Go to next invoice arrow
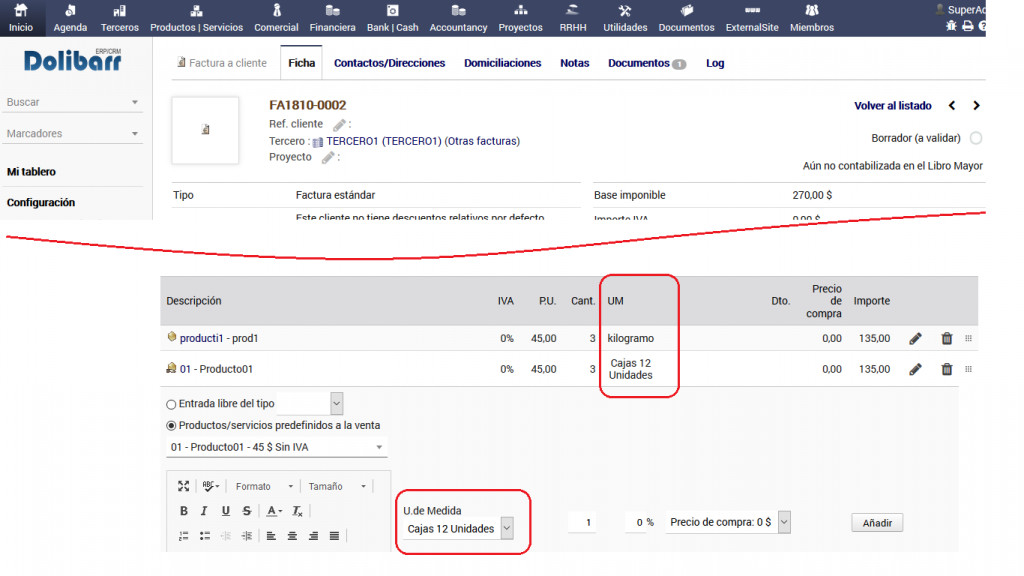This screenshot has height=576, width=1024. pyautogui.click(x=976, y=106)
